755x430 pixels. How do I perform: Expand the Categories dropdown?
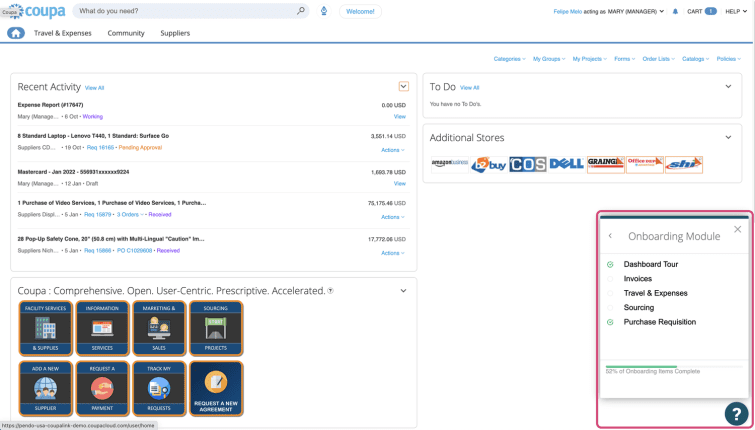pos(509,59)
